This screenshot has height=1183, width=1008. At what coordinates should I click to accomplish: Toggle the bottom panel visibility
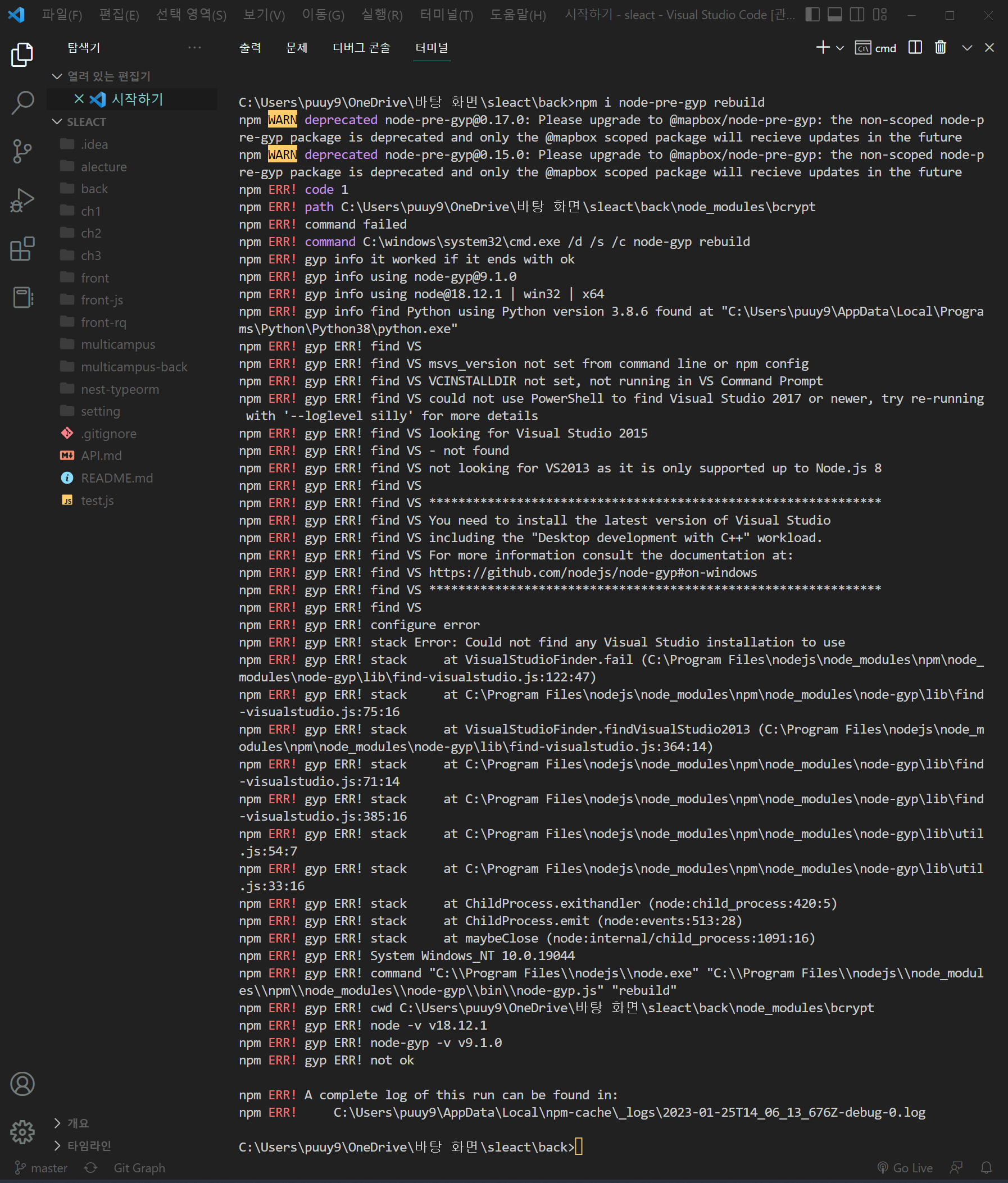(x=834, y=15)
